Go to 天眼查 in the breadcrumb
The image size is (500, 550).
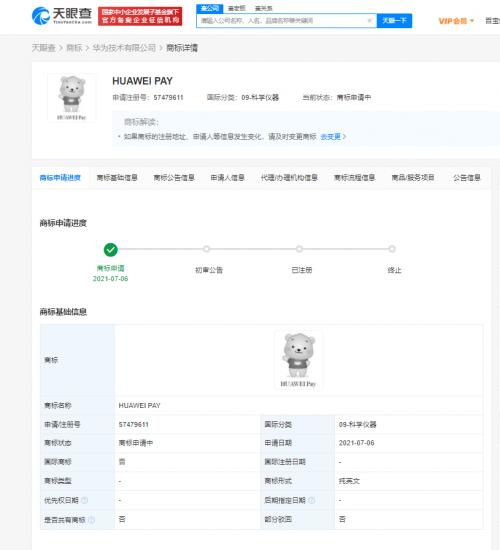point(44,48)
